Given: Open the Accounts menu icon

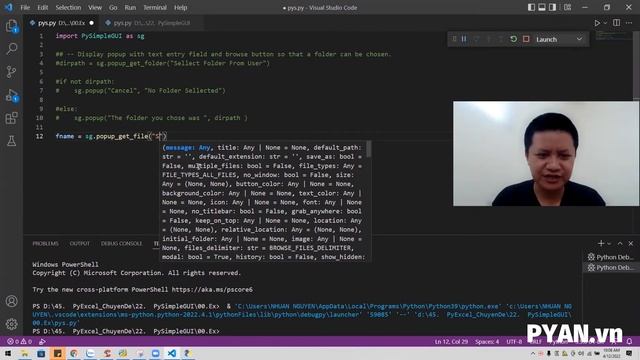Looking at the screenshot, I should coord(11,301).
